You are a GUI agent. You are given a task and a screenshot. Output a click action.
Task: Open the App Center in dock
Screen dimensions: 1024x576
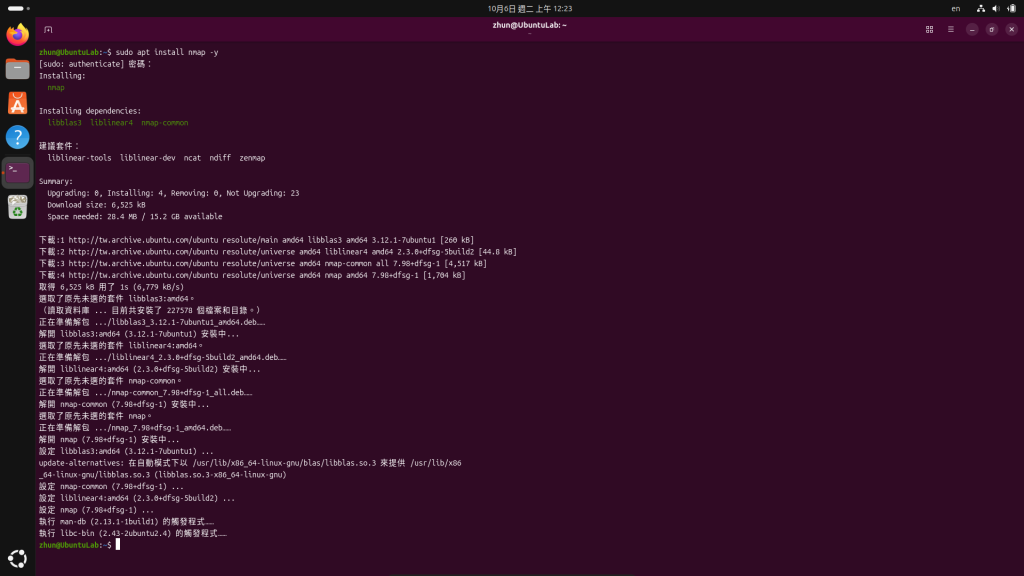(x=18, y=103)
